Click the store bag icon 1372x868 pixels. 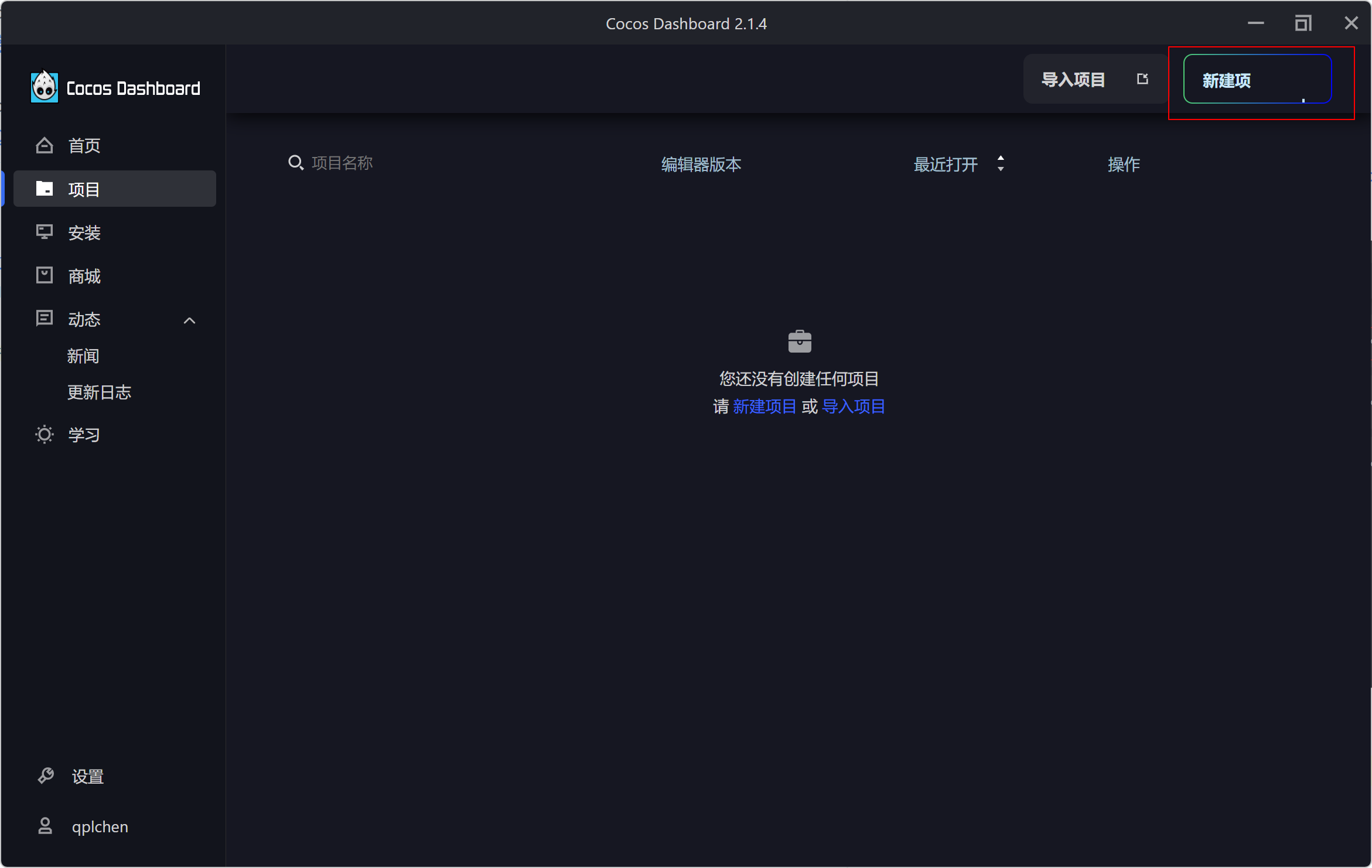(45, 275)
